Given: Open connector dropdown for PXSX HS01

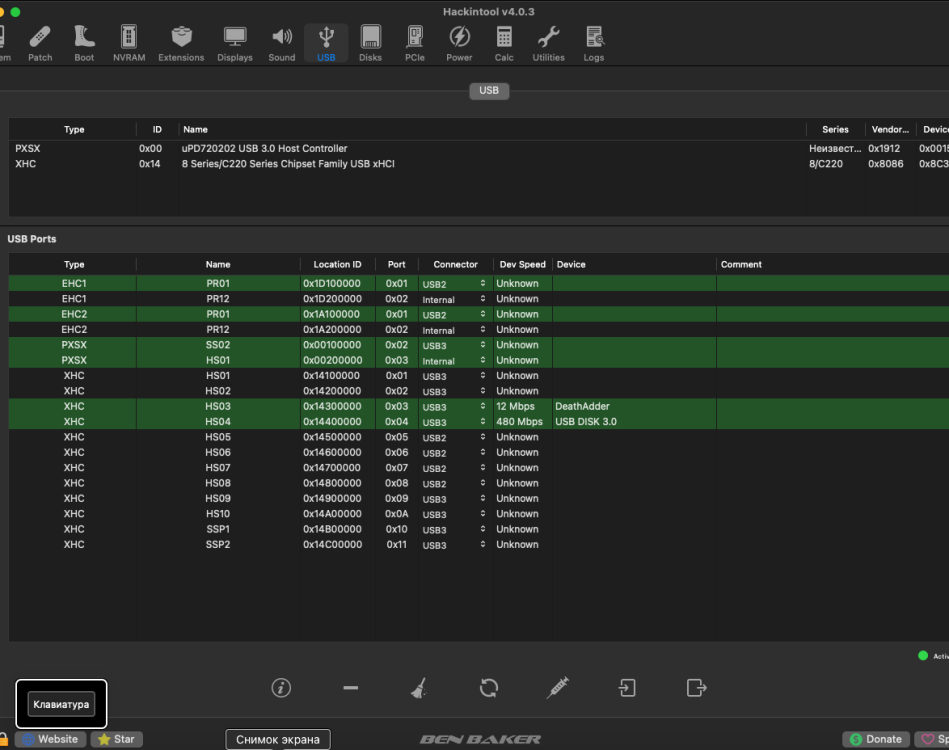Looking at the screenshot, I should (x=482, y=360).
